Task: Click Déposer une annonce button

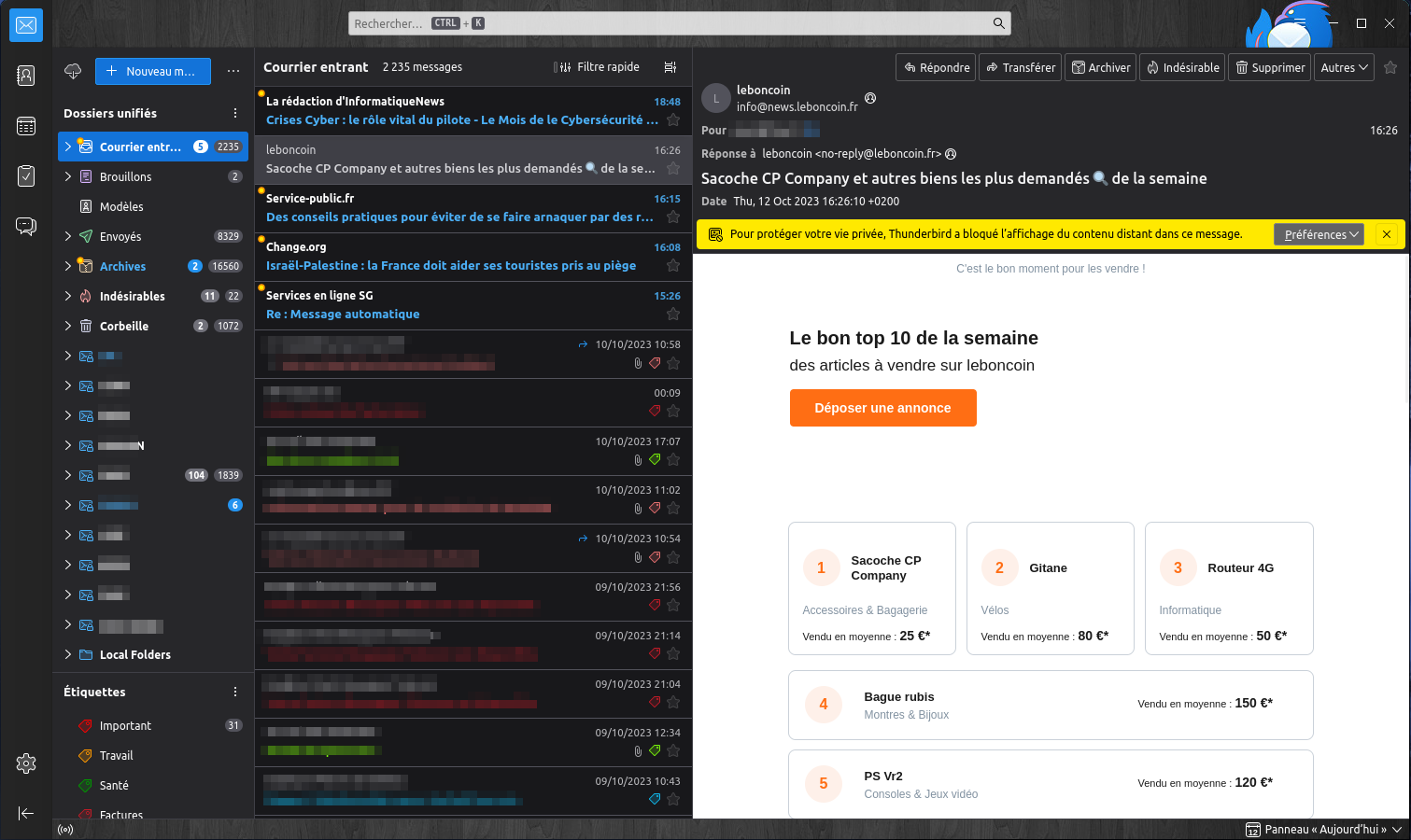Action: (x=882, y=408)
